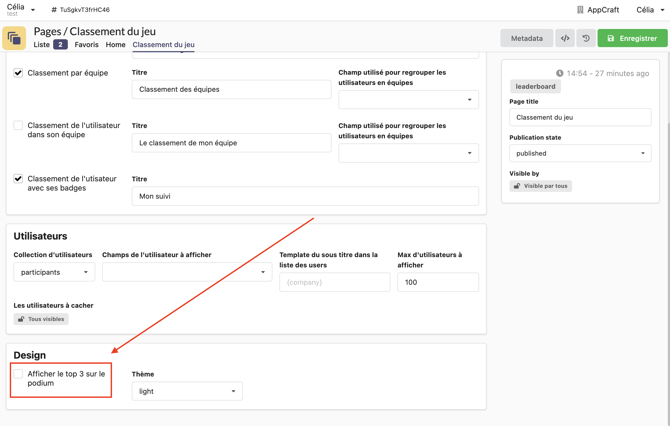Click the Metadata button
Screen dimensions: 670x426
click(526, 38)
